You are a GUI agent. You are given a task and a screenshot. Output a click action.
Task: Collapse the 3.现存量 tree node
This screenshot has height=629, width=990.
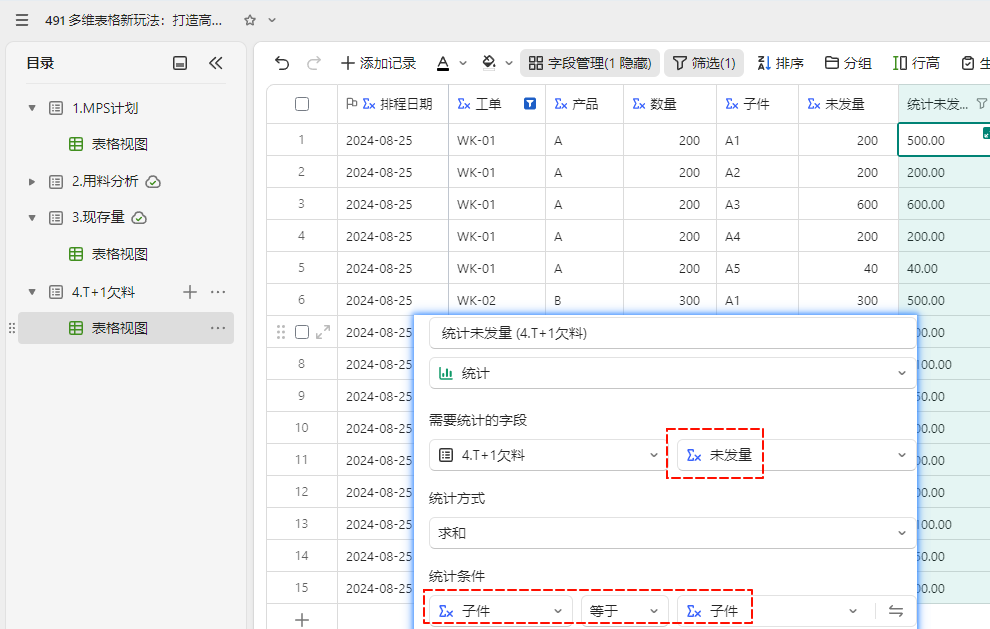click(x=32, y=218)
